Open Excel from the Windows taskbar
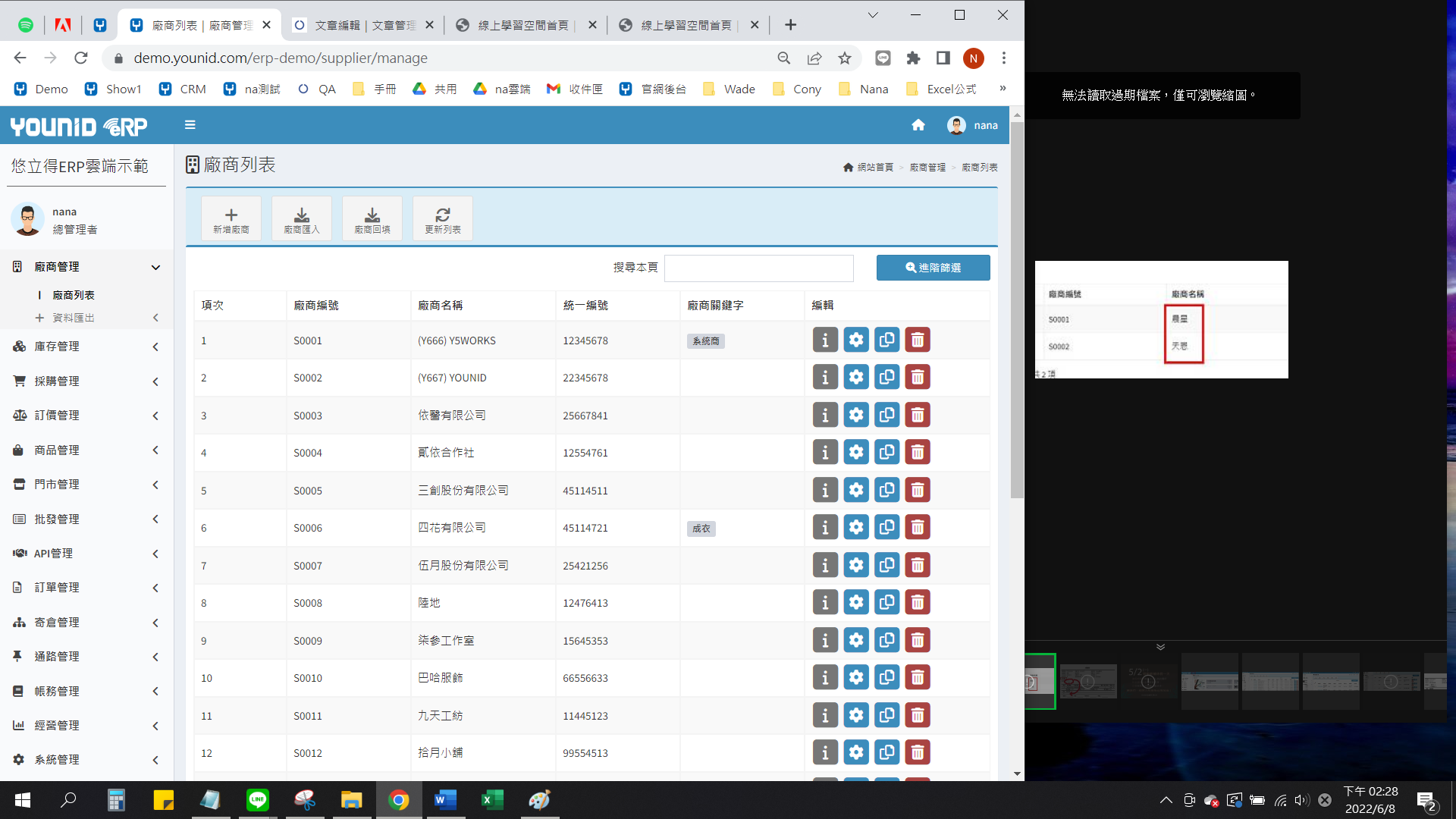Viewport: 1456px width, 819px height. pyautogui.click(x=492, y=800)
